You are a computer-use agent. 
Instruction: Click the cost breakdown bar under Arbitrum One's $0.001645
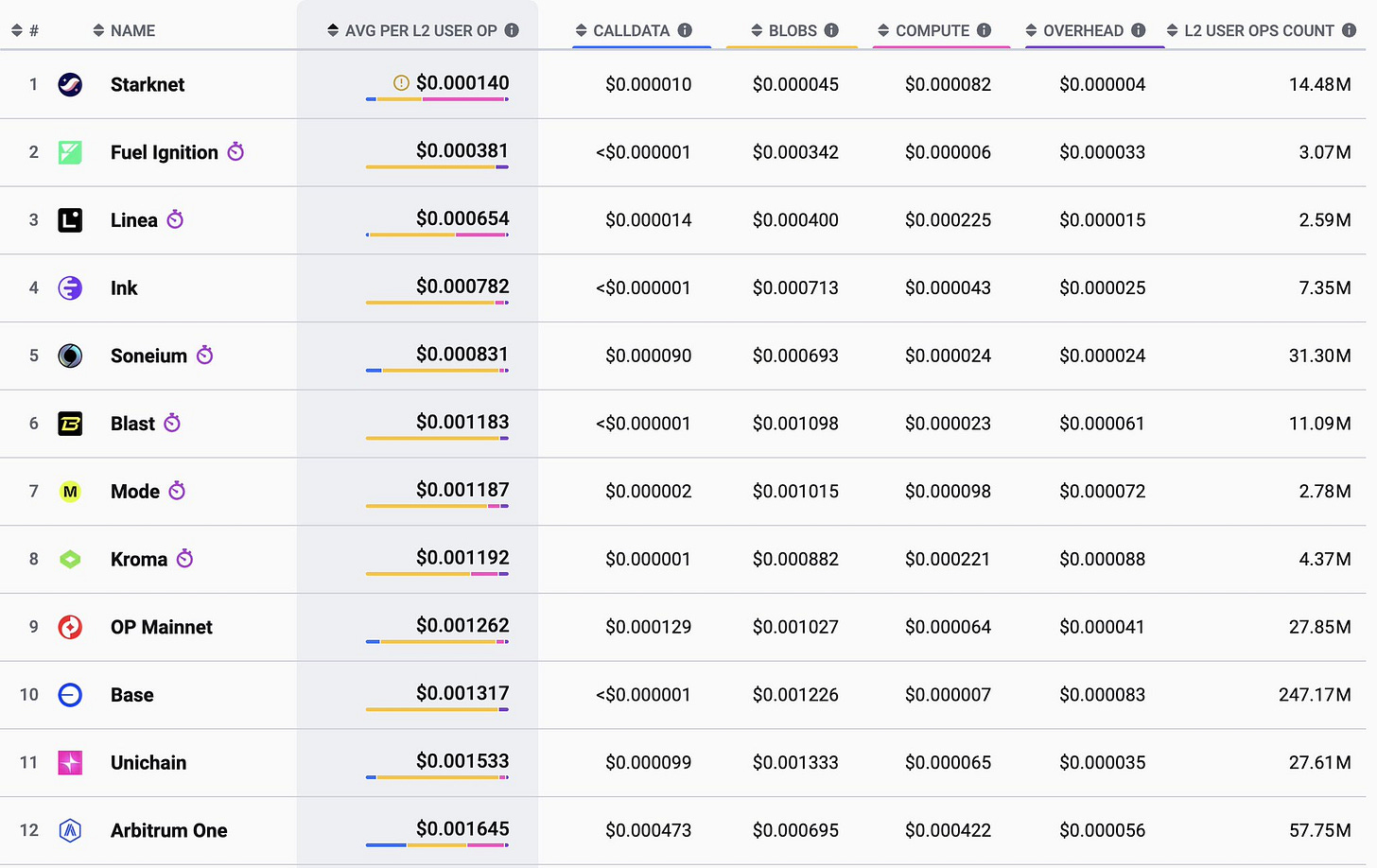437,844
